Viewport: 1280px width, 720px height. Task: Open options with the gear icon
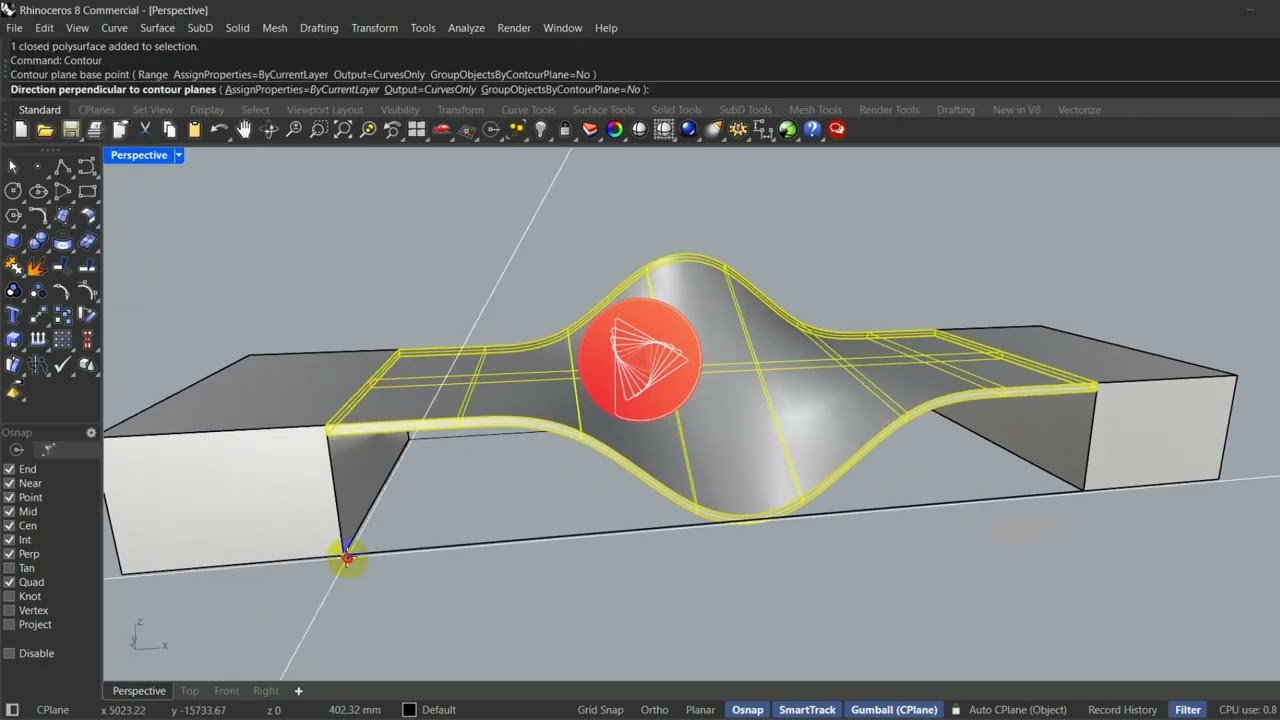click(738, 129)
